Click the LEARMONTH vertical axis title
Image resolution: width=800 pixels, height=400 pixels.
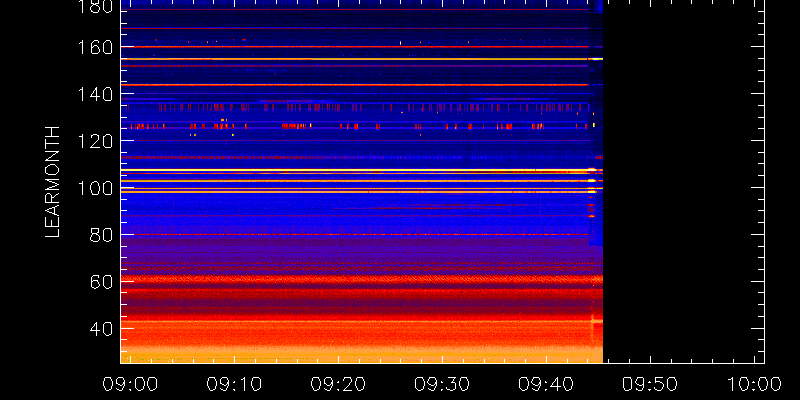pos(53,182)
